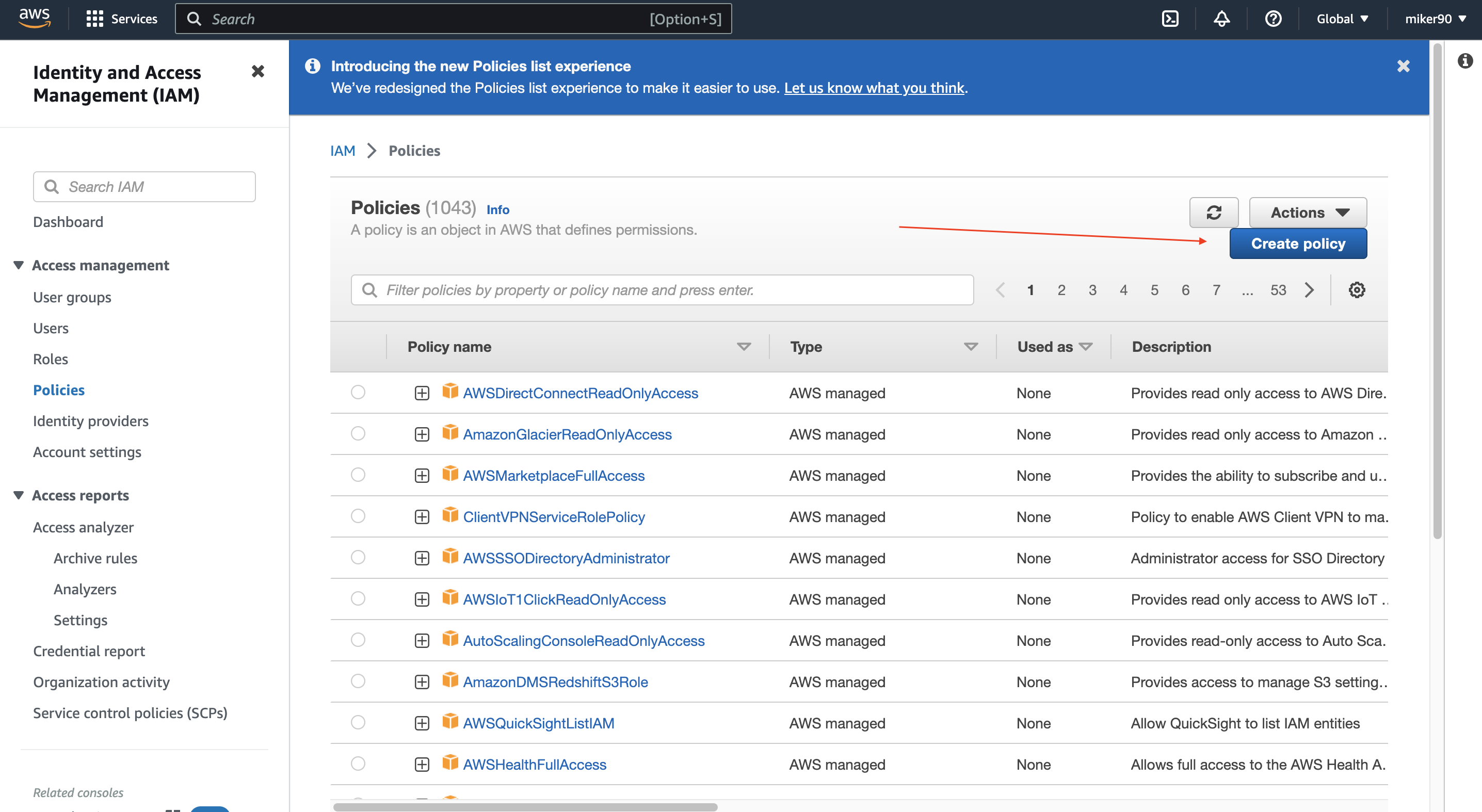Go to page 2 of policies
Viewport: 1482px width, 812px height.
pos(1061,290)
